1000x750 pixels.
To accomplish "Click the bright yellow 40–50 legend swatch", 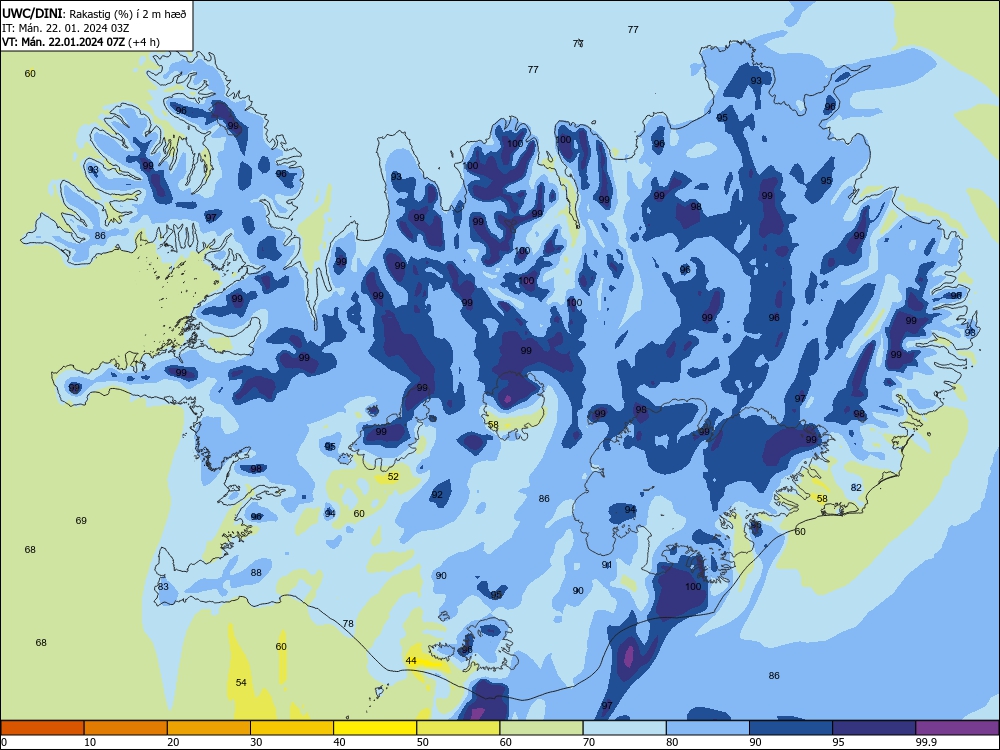I will click(x=375, y=728).
